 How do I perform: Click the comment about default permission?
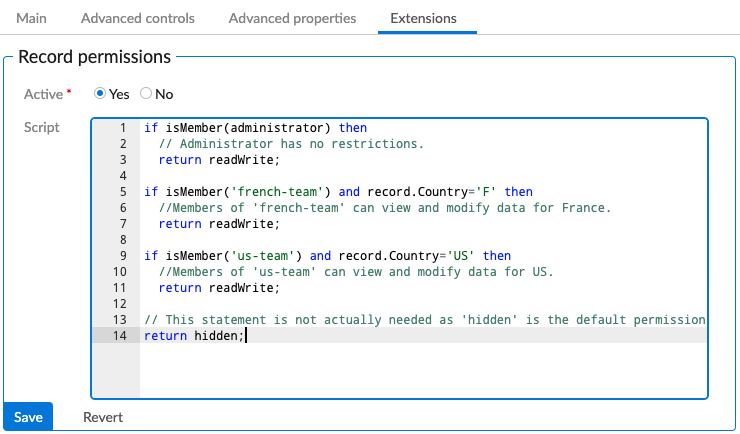[x=425, y=320]
